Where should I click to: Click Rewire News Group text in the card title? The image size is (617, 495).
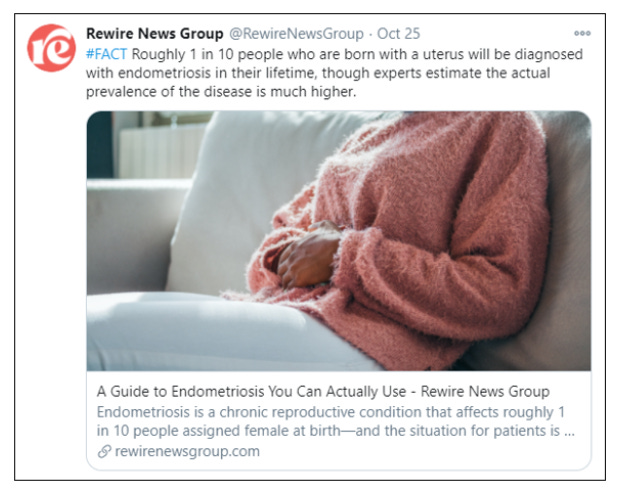click(x=485, y=392)
